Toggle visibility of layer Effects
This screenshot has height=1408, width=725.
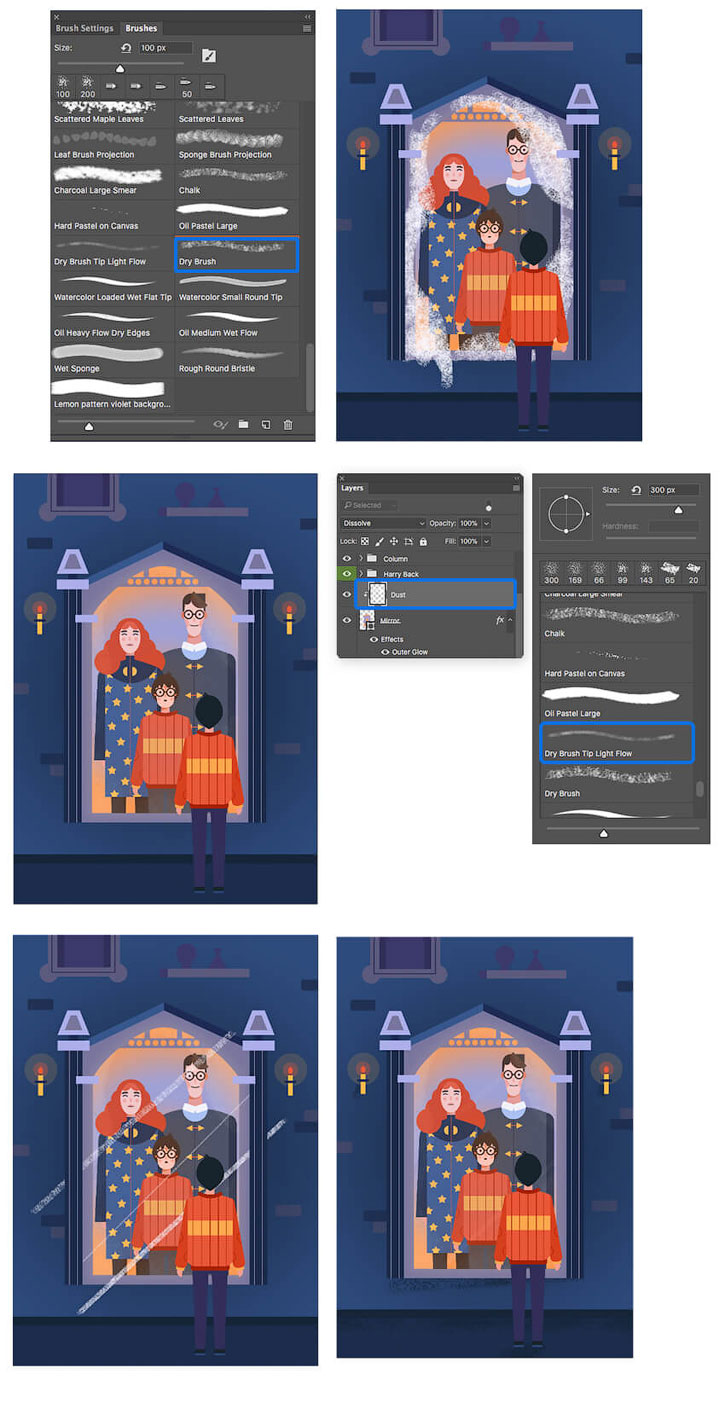coord(374,639)
